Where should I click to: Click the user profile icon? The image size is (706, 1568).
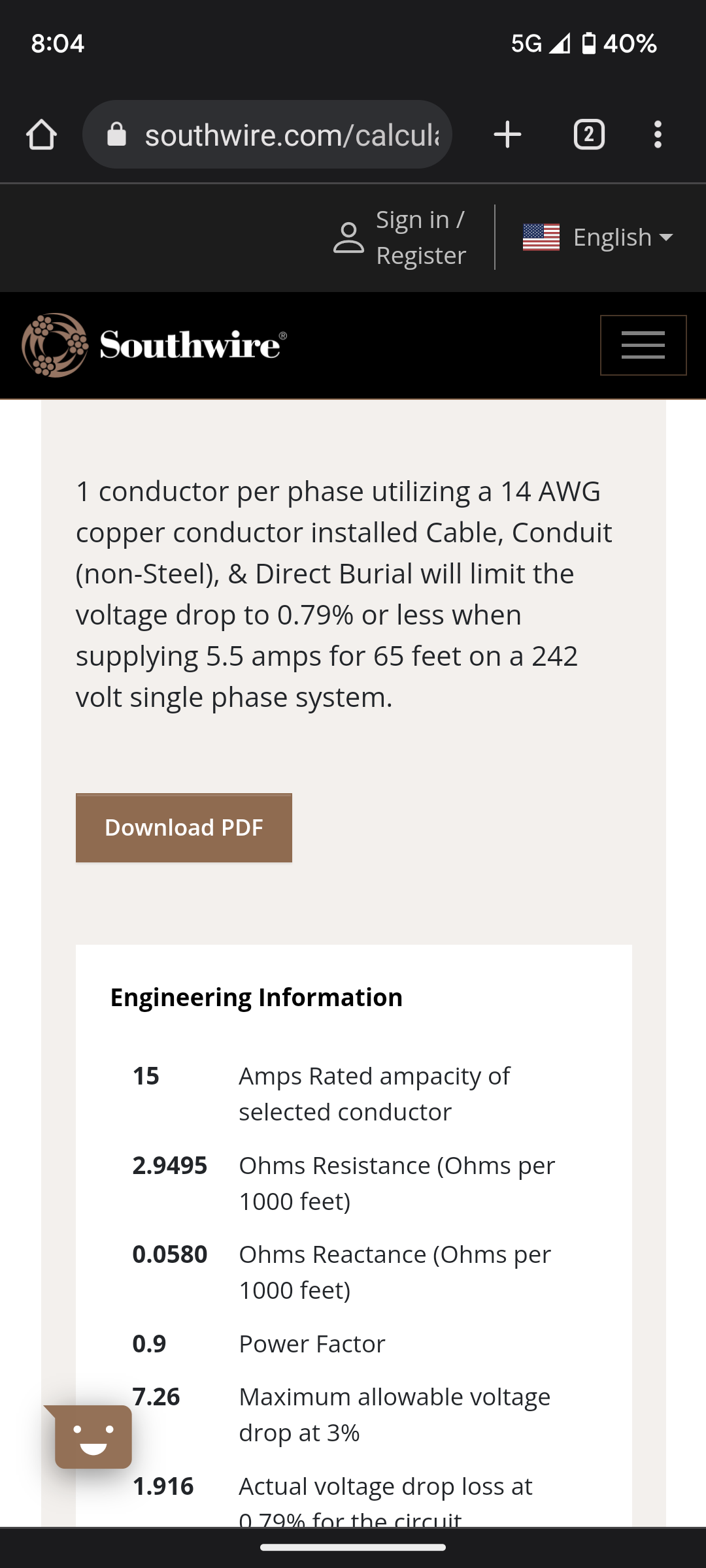click(x=348, y=237)
